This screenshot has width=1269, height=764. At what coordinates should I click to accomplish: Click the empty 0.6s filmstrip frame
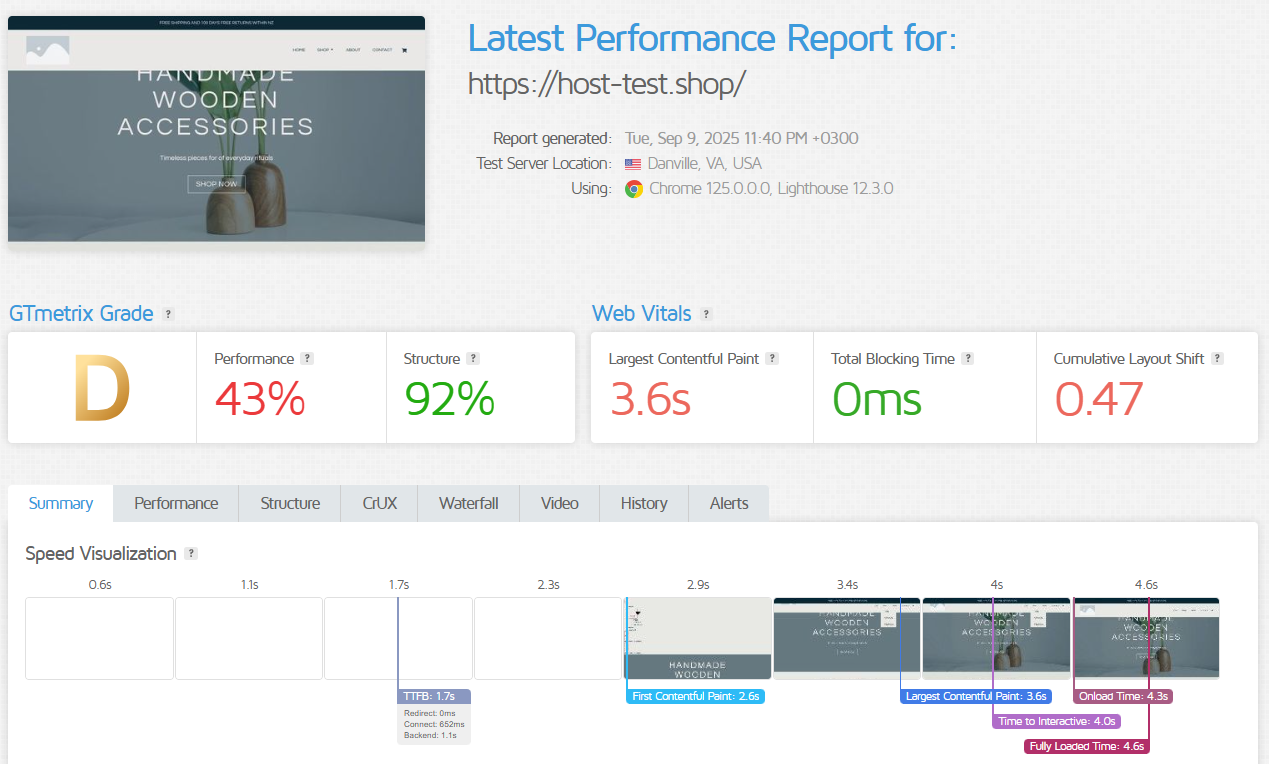99,639
